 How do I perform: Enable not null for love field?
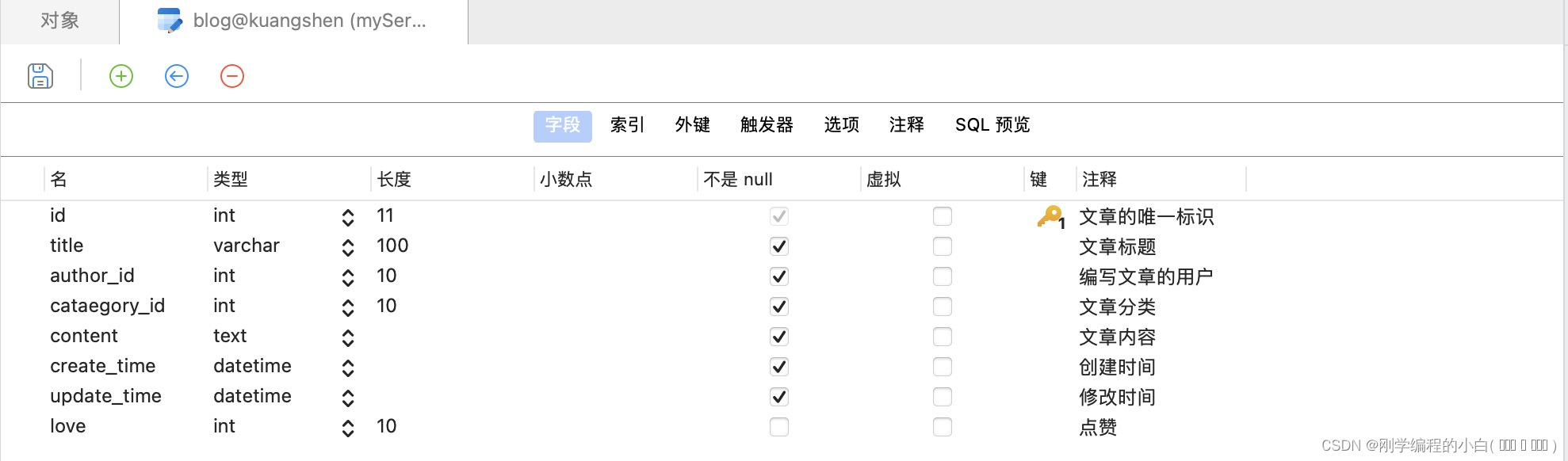click(779, 427)
